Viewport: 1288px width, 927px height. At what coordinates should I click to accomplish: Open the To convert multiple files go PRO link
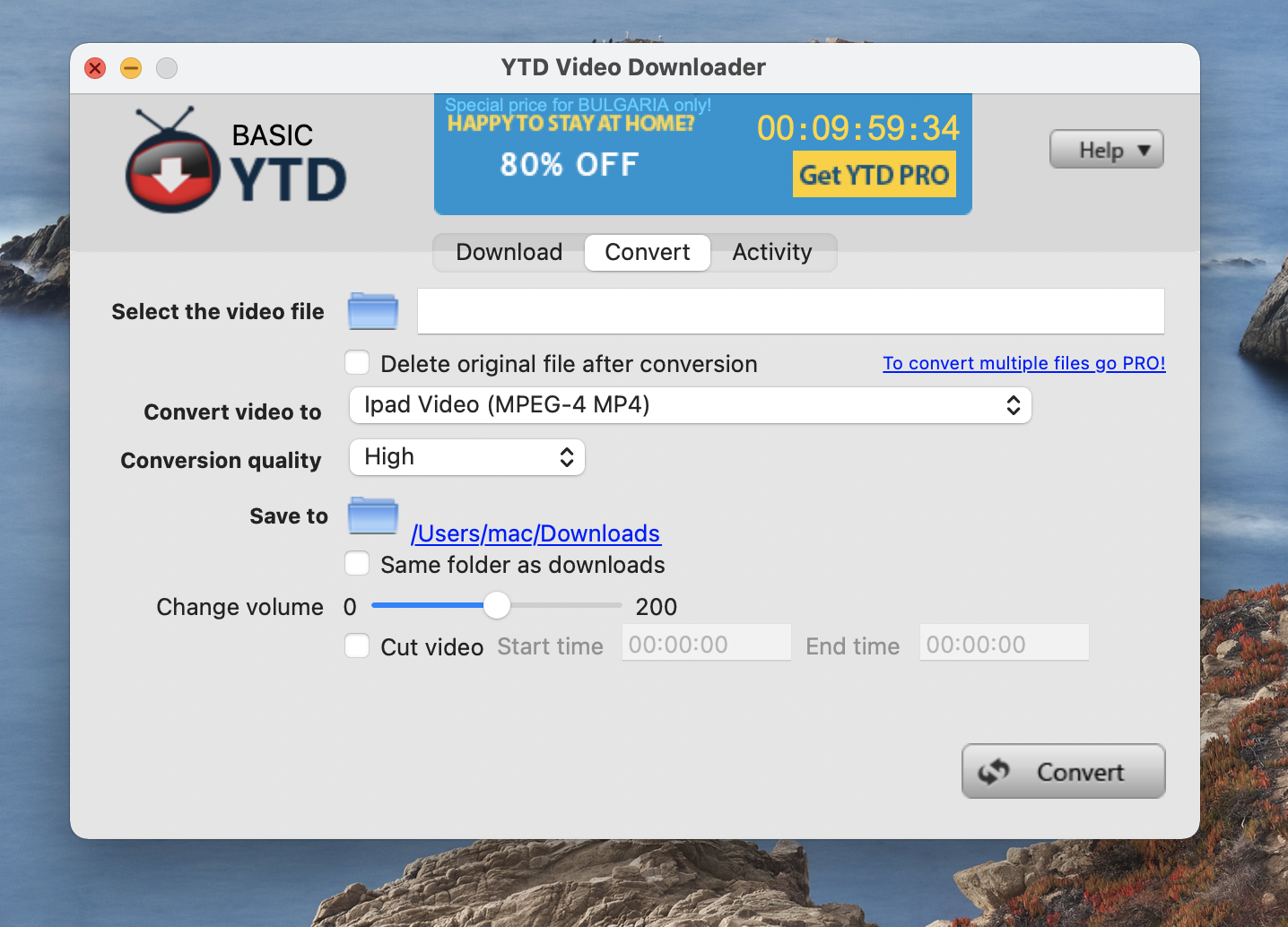(x=1024, y=363)
